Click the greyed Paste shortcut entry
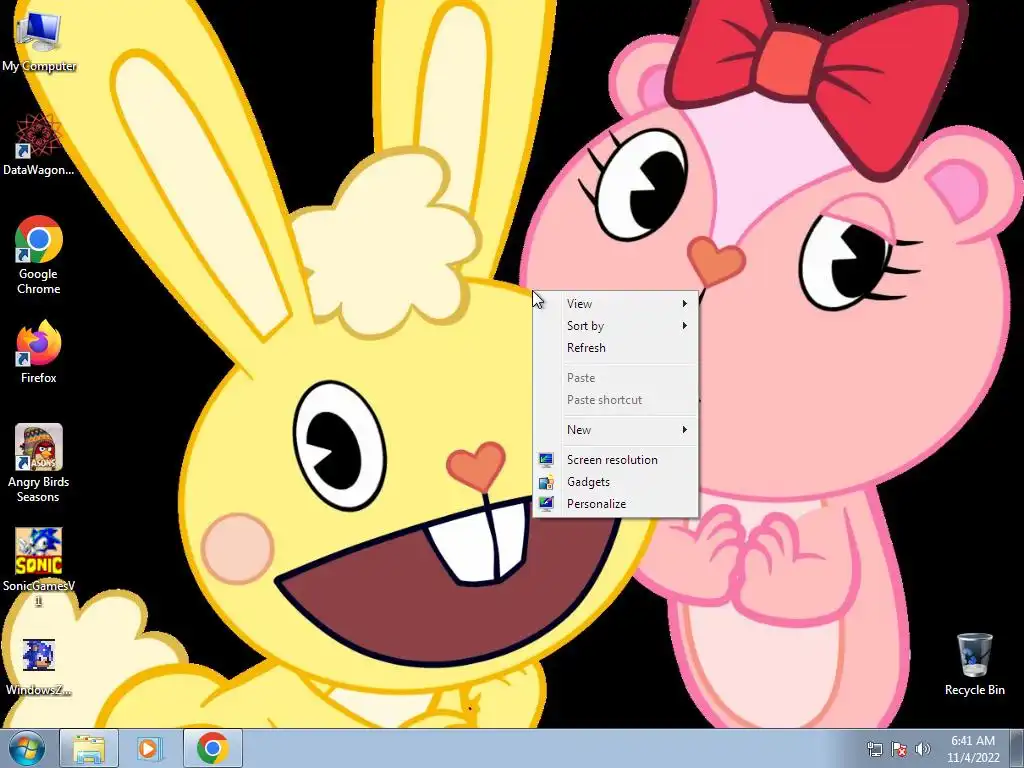This screenshot has height=768, width=1024. pos(616,400)
